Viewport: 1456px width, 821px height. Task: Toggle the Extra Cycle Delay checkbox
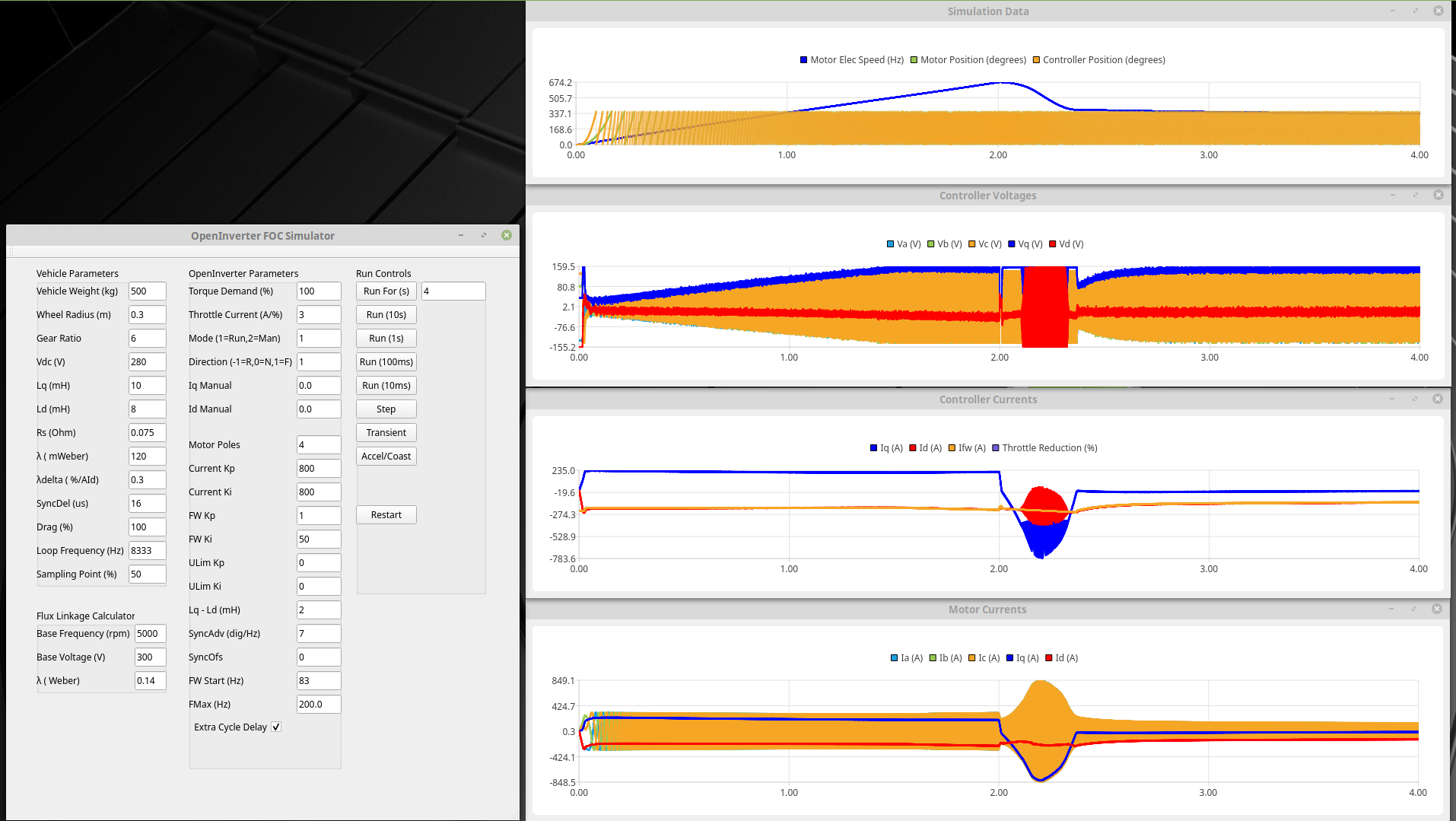tap(276, 727)
